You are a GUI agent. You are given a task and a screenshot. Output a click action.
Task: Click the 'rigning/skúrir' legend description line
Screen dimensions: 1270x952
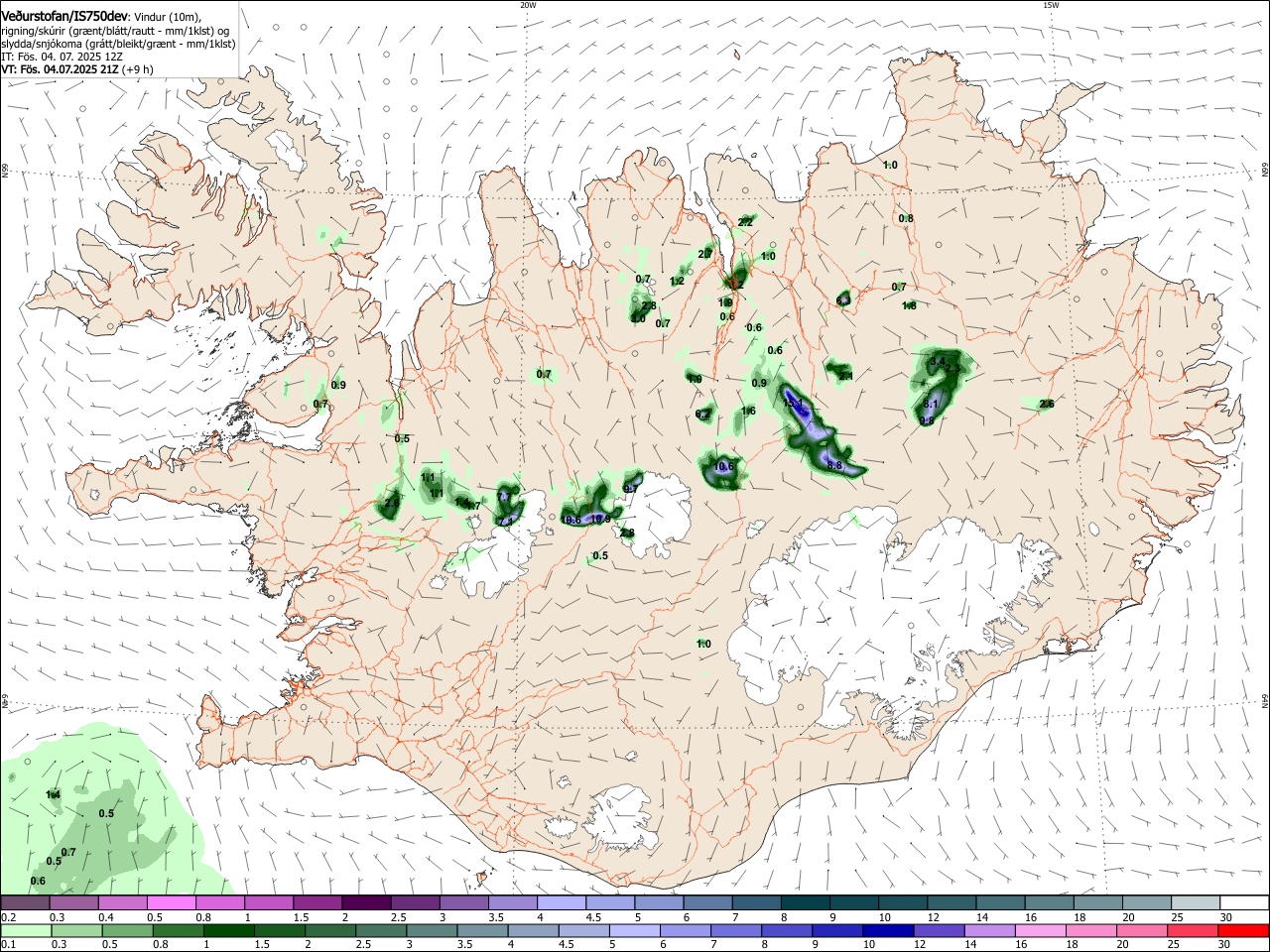114,31
